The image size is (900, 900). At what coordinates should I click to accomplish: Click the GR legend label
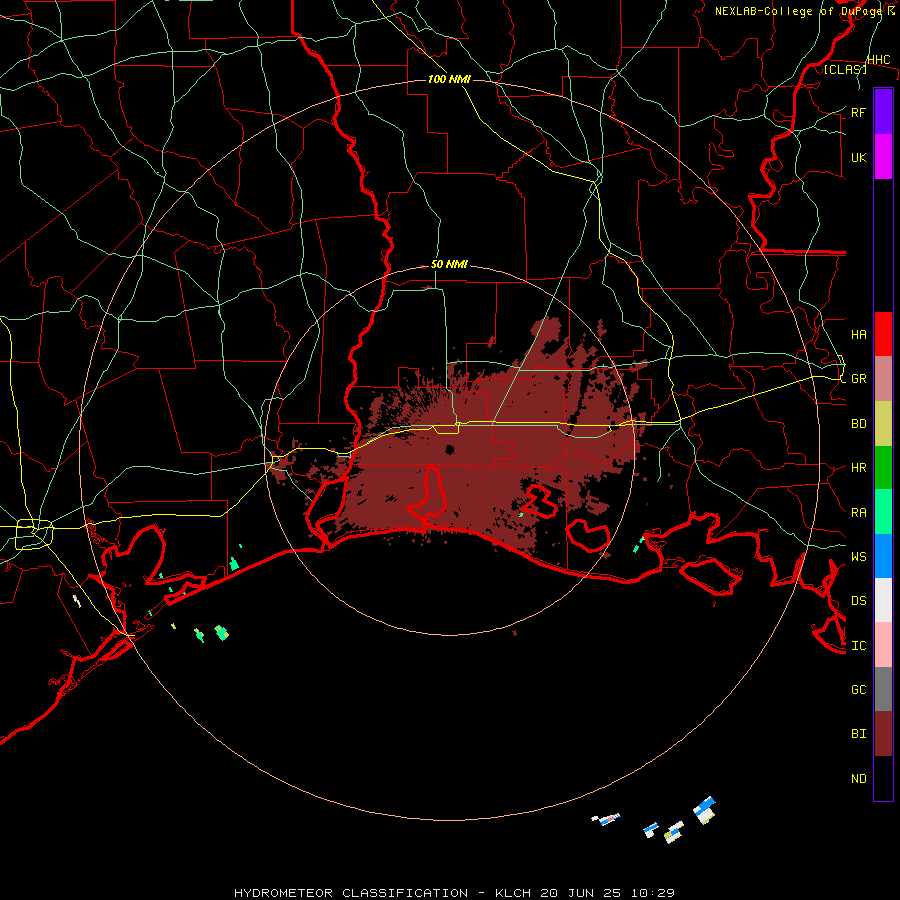click(x=858, y=379)
